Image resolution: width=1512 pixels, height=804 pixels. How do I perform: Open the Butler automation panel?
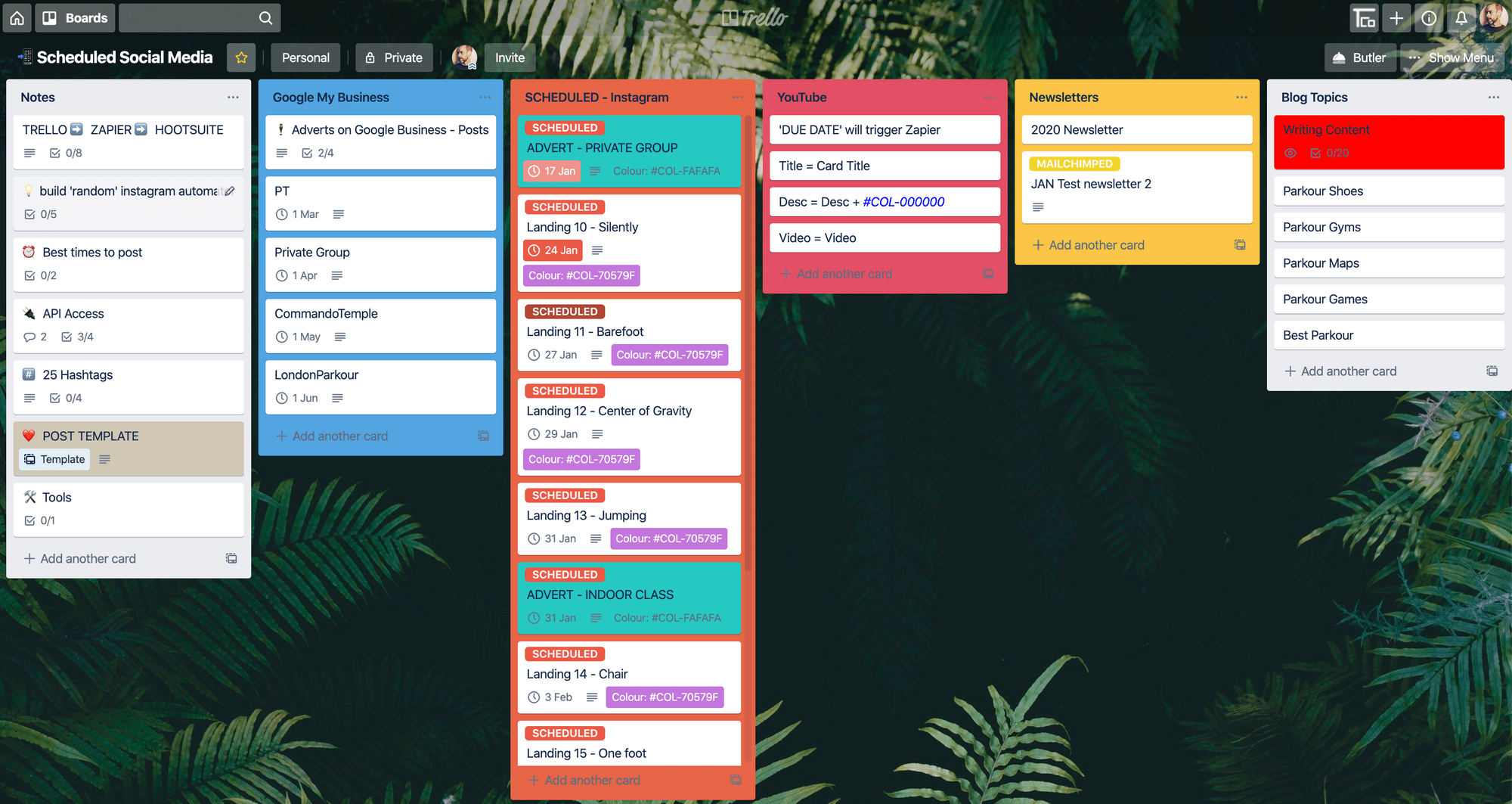tap(1360, 57)
